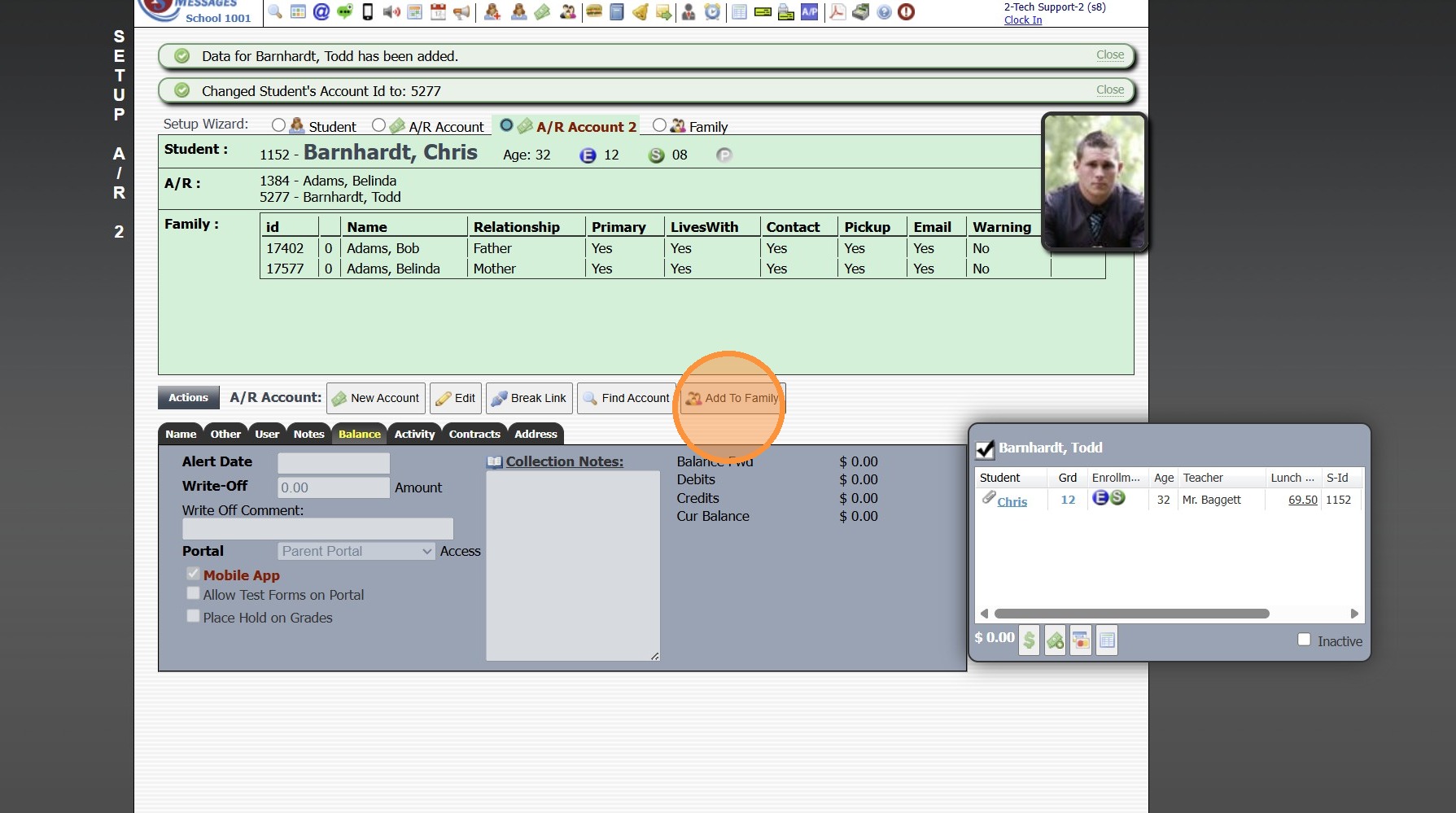1456x813 pixels.
Task: Click the Write Off Comment text field
Action: tap(317, 529)
